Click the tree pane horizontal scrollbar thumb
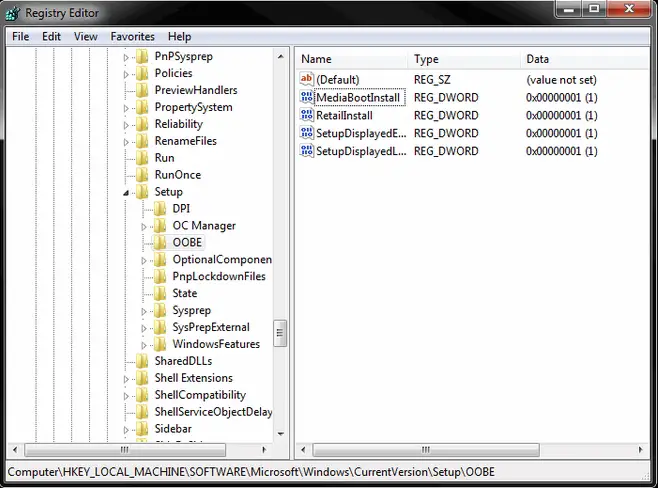Screen dimensions: 658x488 125,450
